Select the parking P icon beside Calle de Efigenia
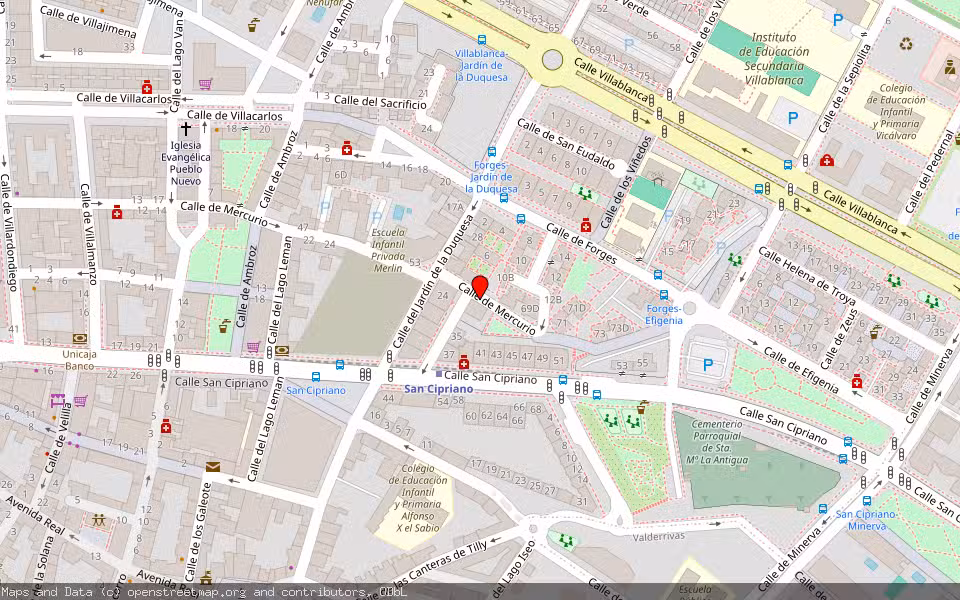960x600 pixels. [x=708, y=366]
